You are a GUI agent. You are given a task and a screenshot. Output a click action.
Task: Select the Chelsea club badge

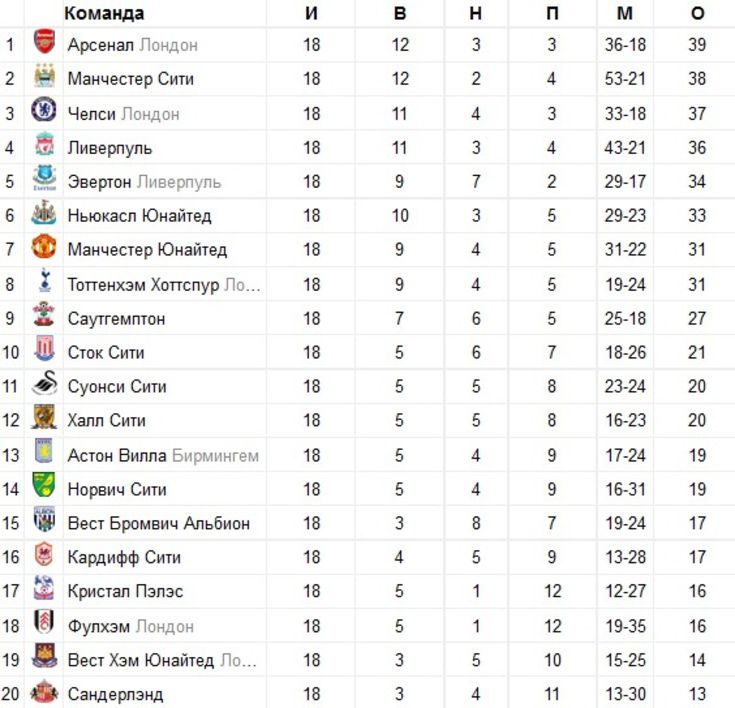point(44,110)
